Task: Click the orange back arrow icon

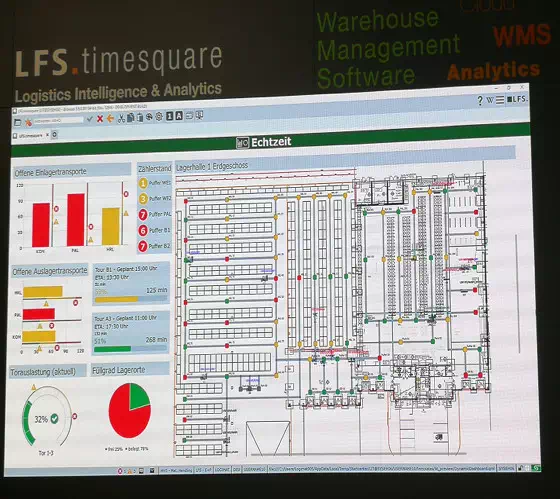Action: 110,118
